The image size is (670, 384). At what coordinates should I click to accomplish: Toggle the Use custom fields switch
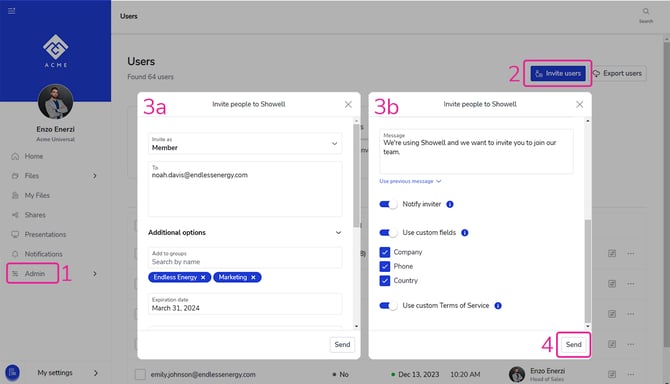[388, 233]
